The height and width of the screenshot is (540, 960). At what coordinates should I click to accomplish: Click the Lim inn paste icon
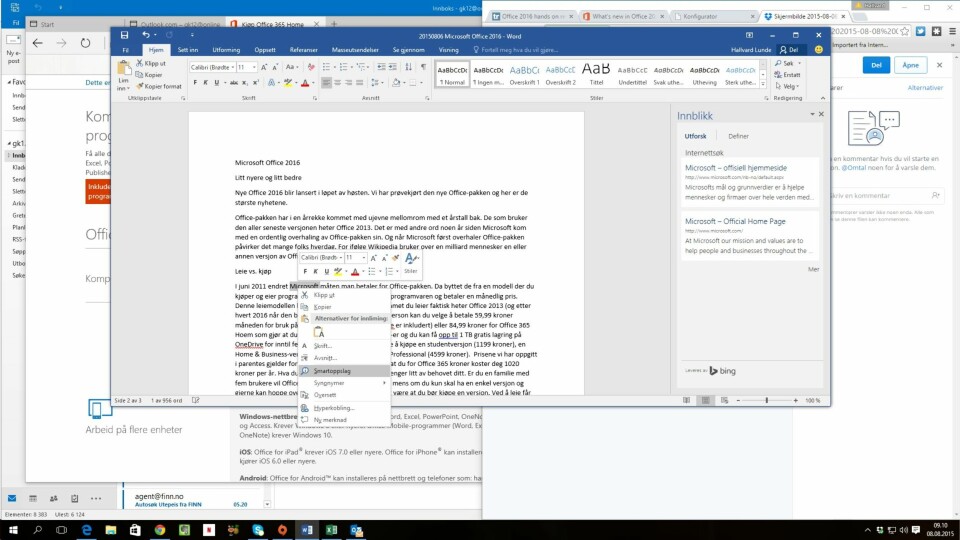(x=122, y=70)
